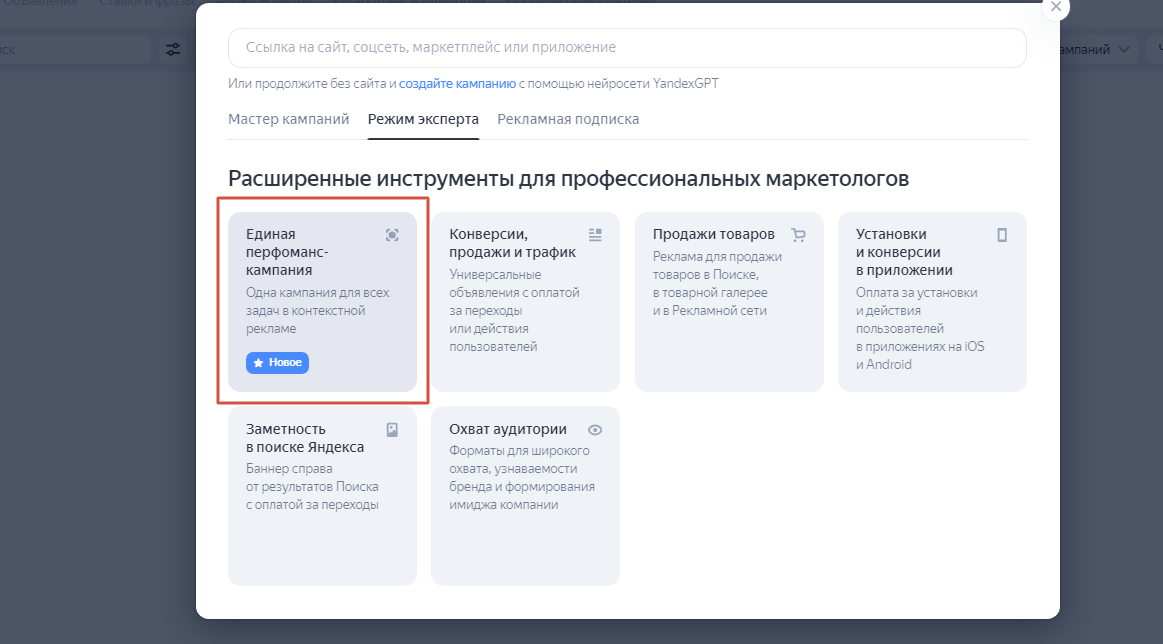Click the banner icon on Заметность в поиске Яндекса card

[x=392, y=430]
